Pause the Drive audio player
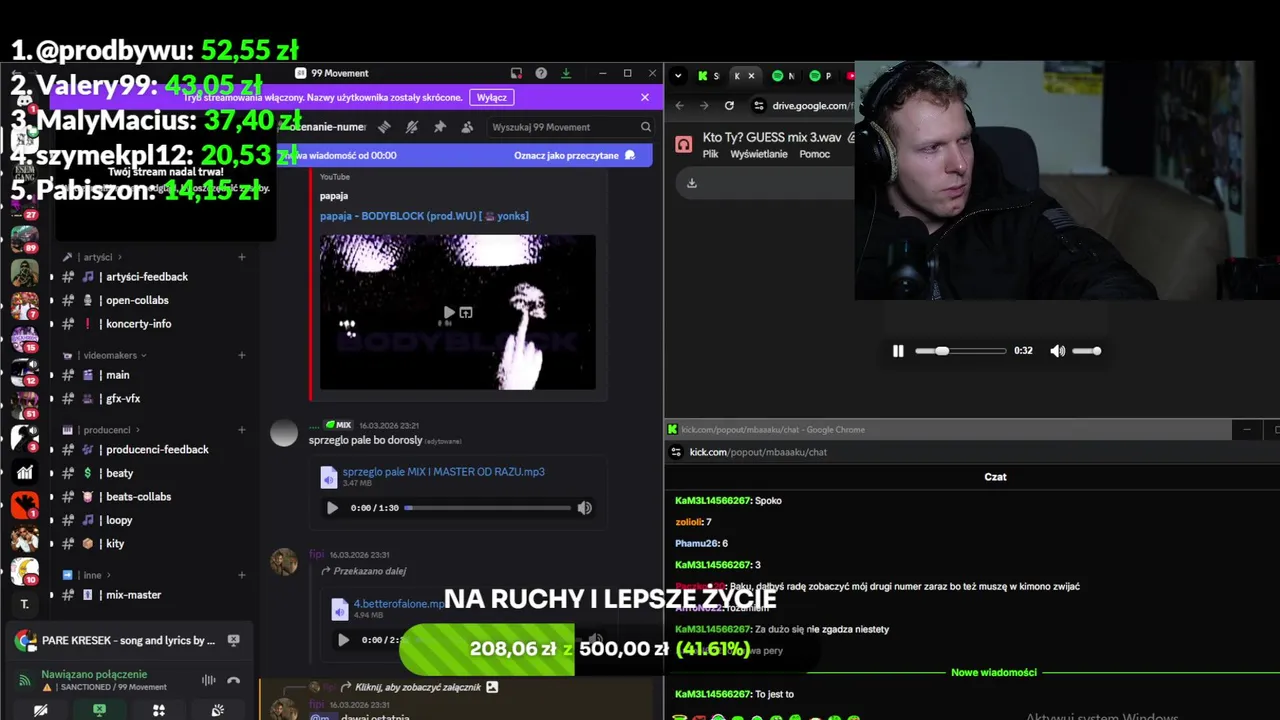This screenshot has height=720, width=1280. pyautogui.click(x=898, y=351)
